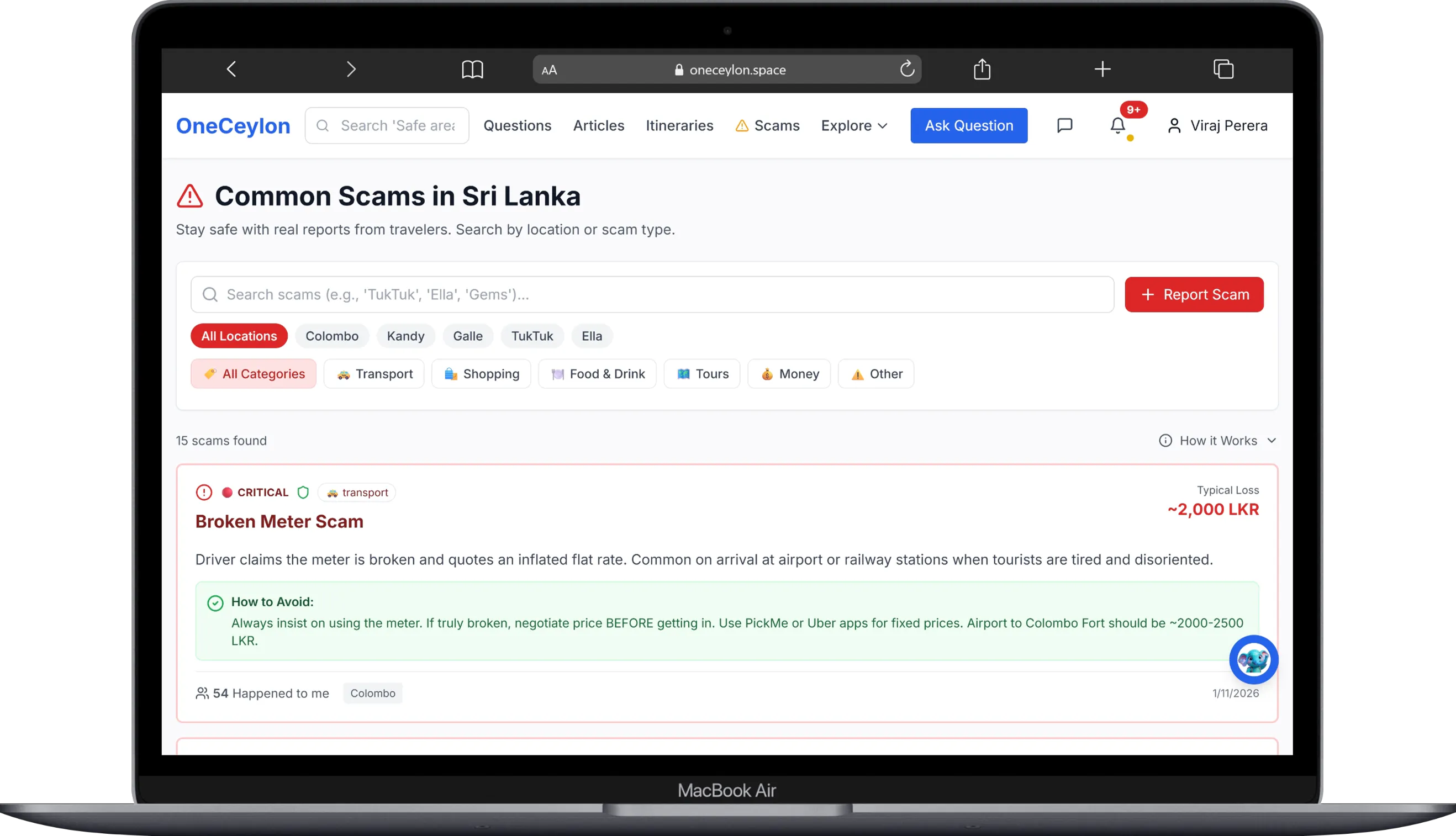Screen dimensions: 1456x836
Task: Click the 9+ notification badge
Action: coord(1133,110)
